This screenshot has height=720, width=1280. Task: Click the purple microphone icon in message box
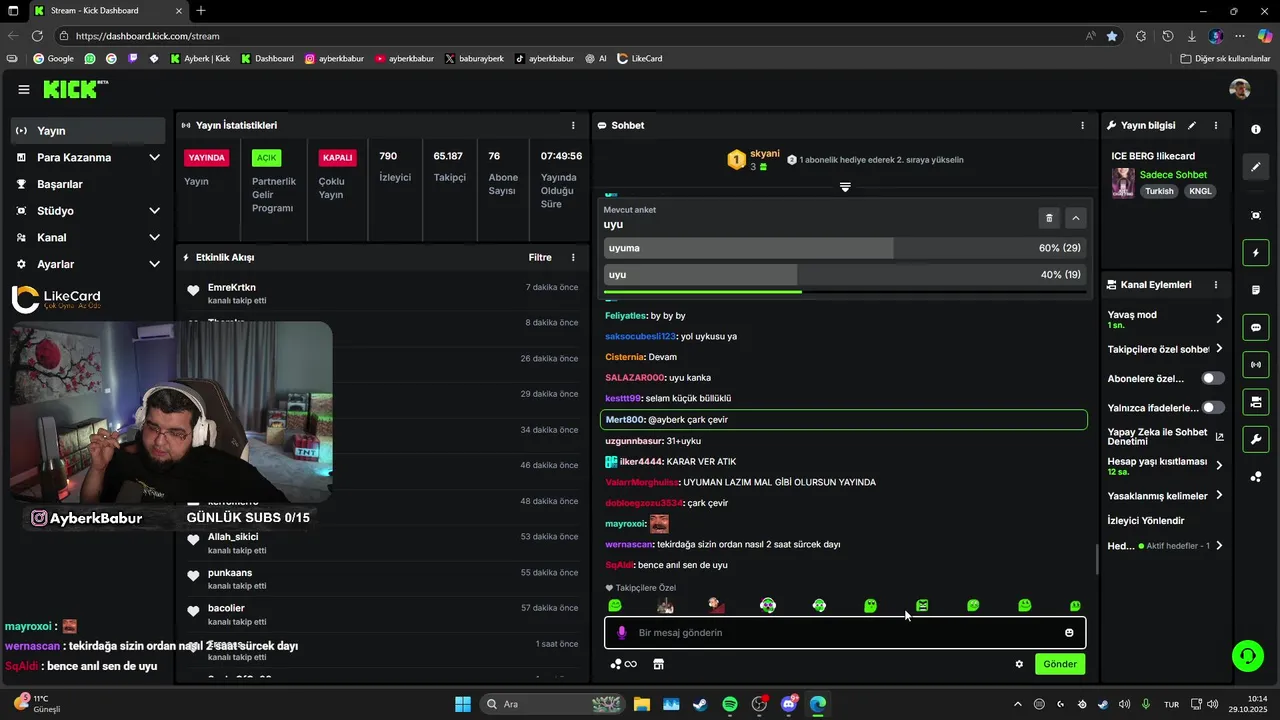click(622, 633)
